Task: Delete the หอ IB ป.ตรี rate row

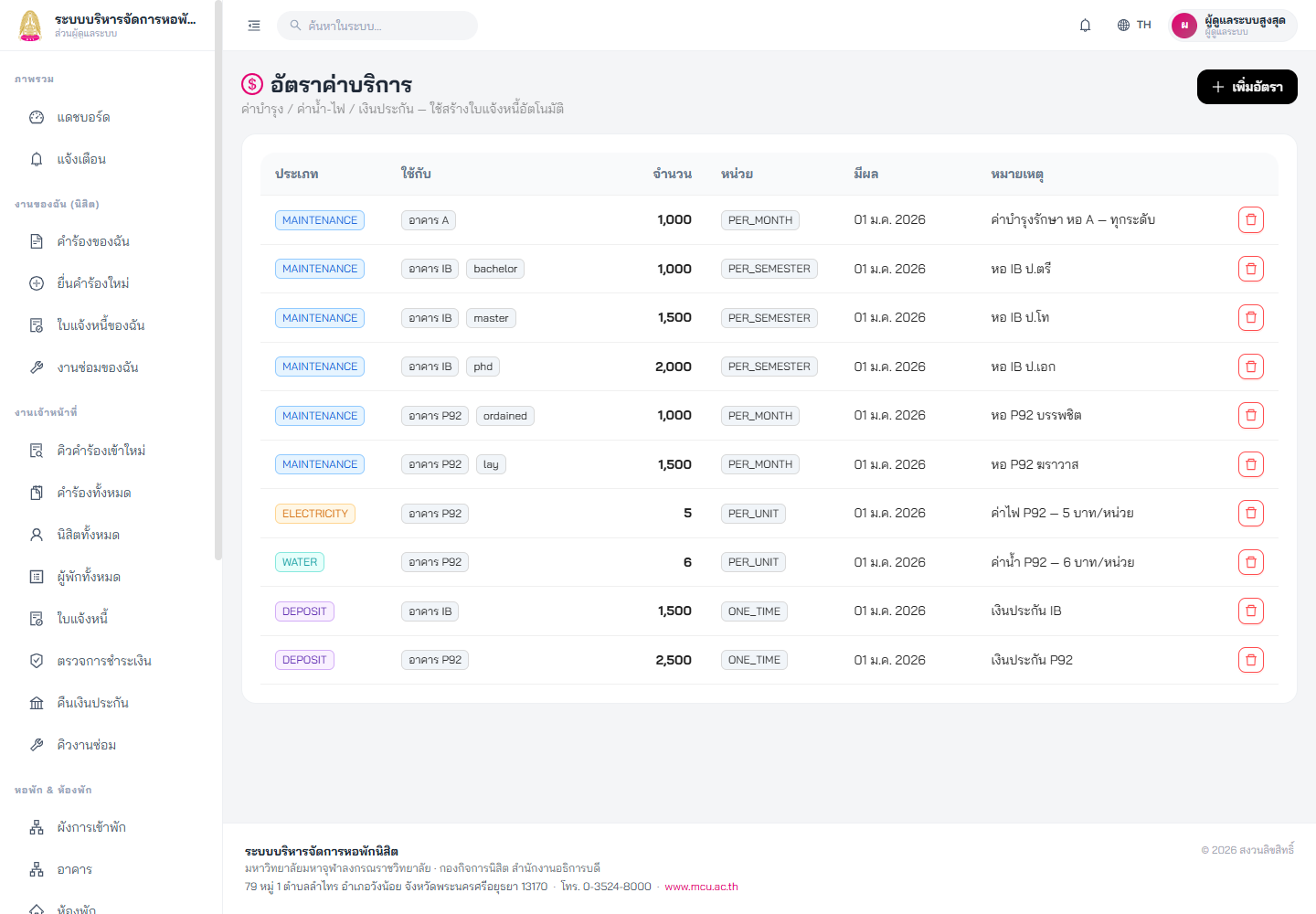Action: point(1251,269)
